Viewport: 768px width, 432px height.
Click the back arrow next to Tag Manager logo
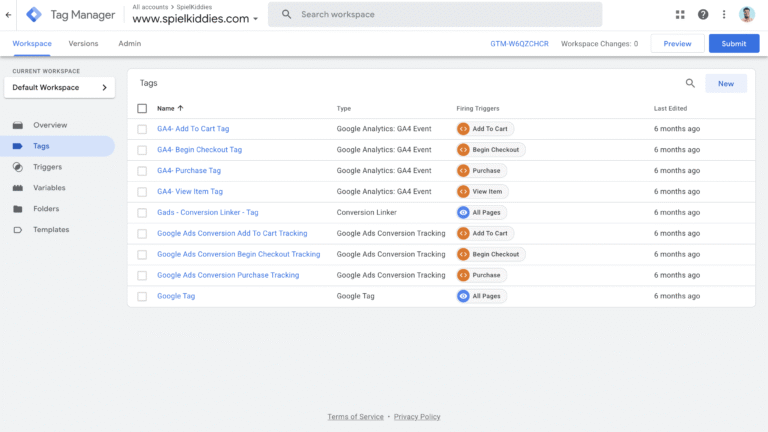point(9,15)
